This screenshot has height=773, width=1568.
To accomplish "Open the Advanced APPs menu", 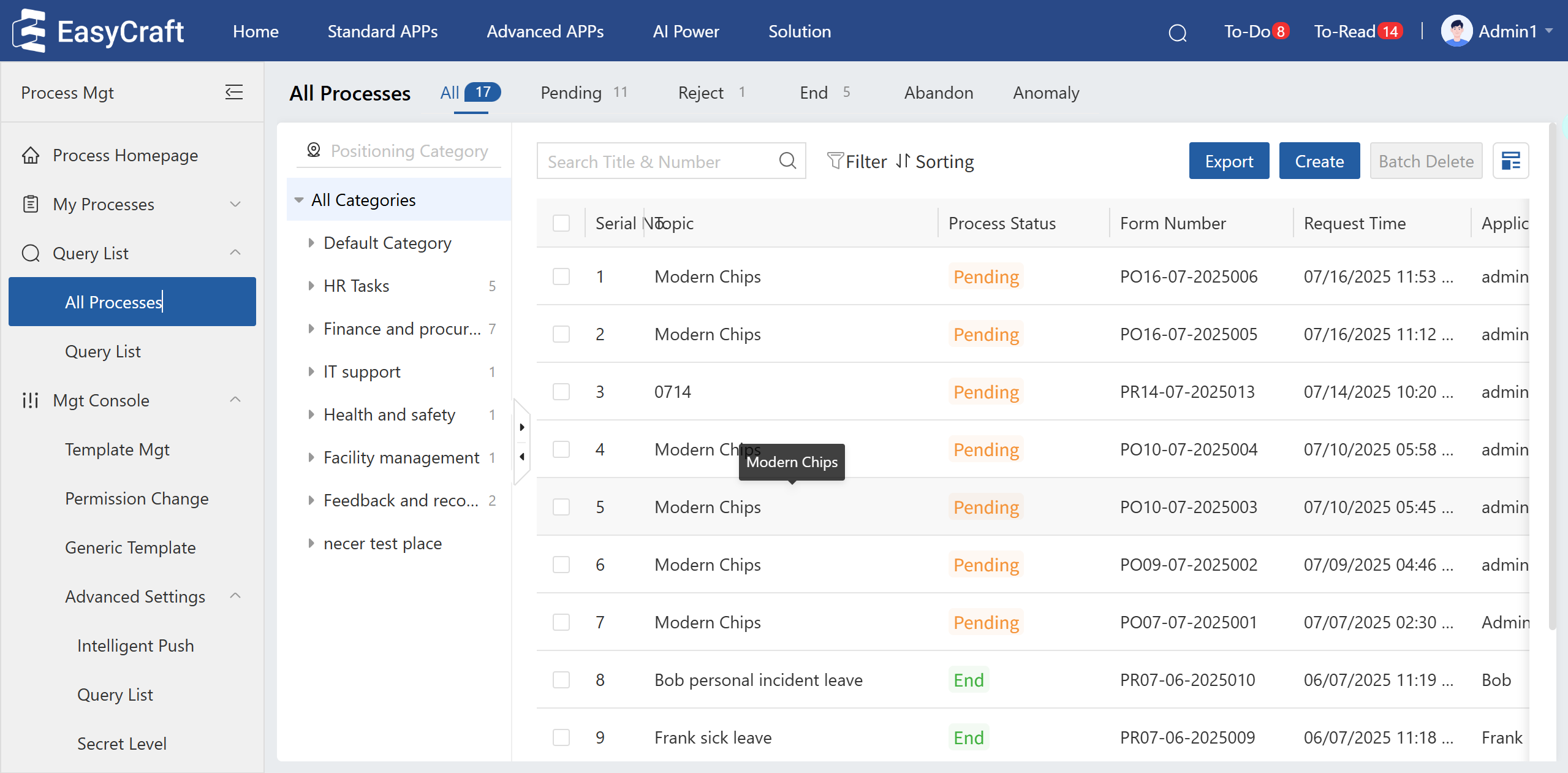I will tap(545, 31).
